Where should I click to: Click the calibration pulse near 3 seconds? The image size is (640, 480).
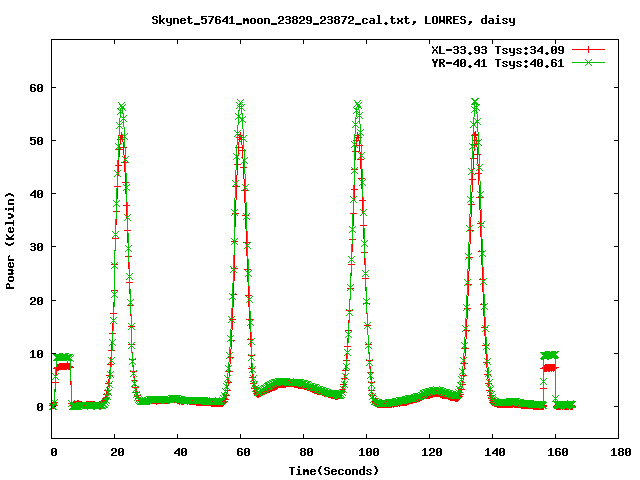pos(63,362)
